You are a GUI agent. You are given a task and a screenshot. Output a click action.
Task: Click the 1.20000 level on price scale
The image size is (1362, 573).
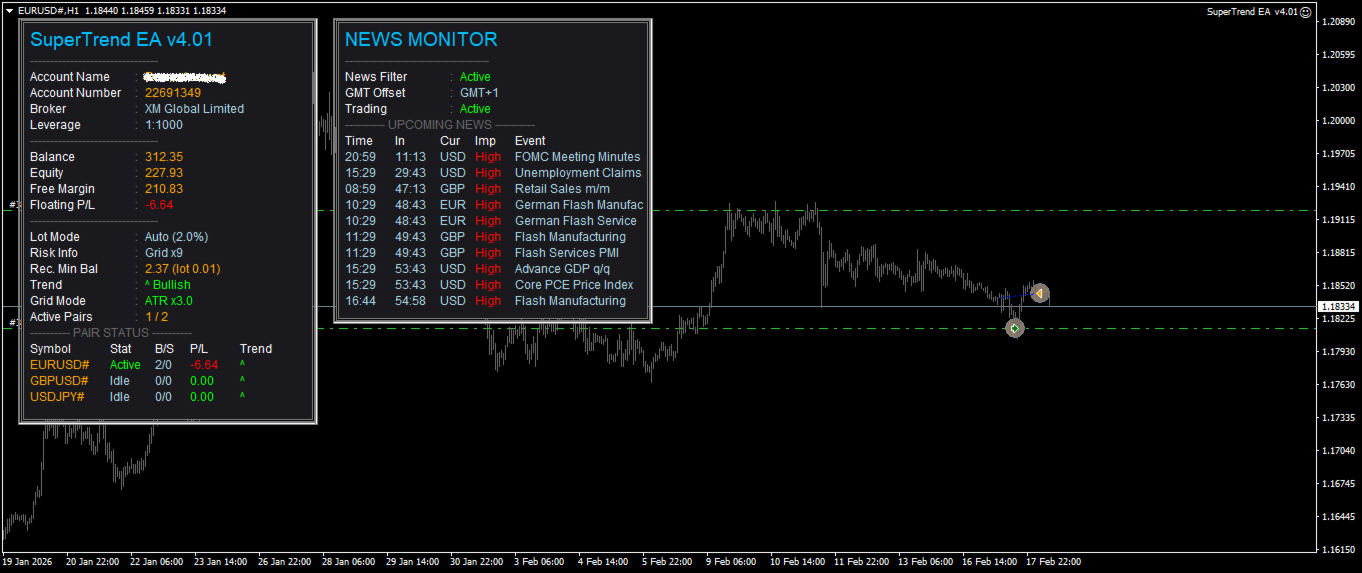[1338, 121]
